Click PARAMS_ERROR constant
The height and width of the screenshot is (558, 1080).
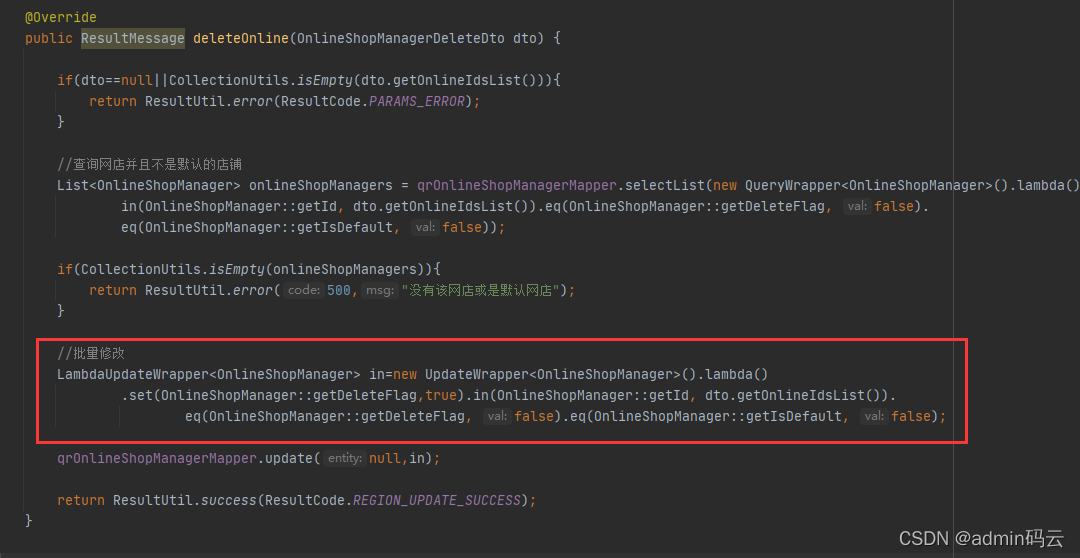[416, 101]
